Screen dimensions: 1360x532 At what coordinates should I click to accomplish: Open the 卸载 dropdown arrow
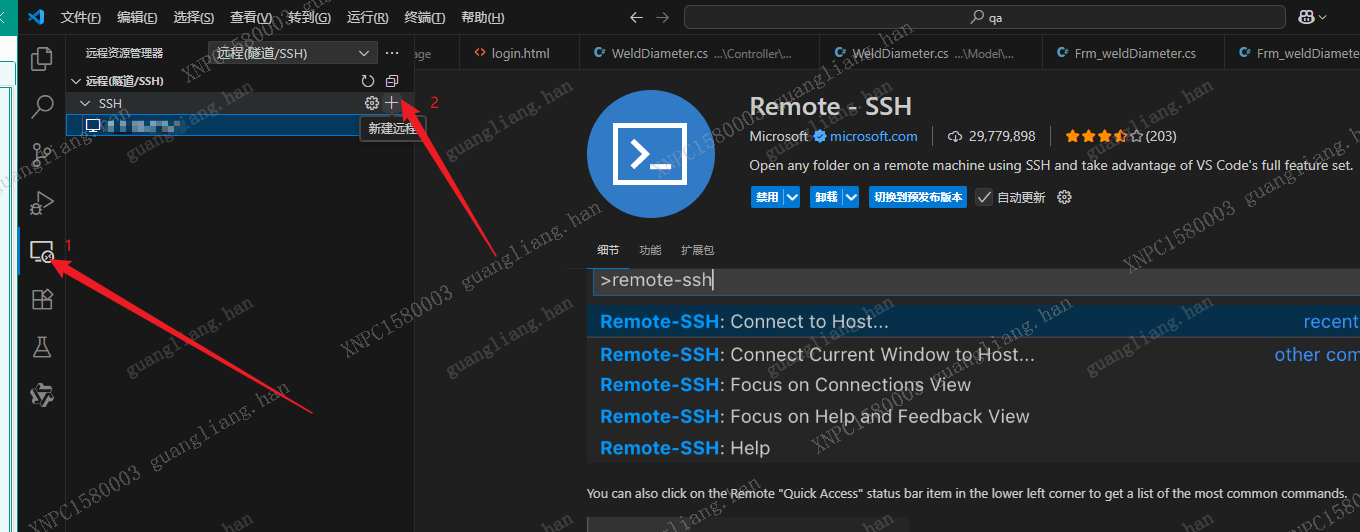point(852,197)
